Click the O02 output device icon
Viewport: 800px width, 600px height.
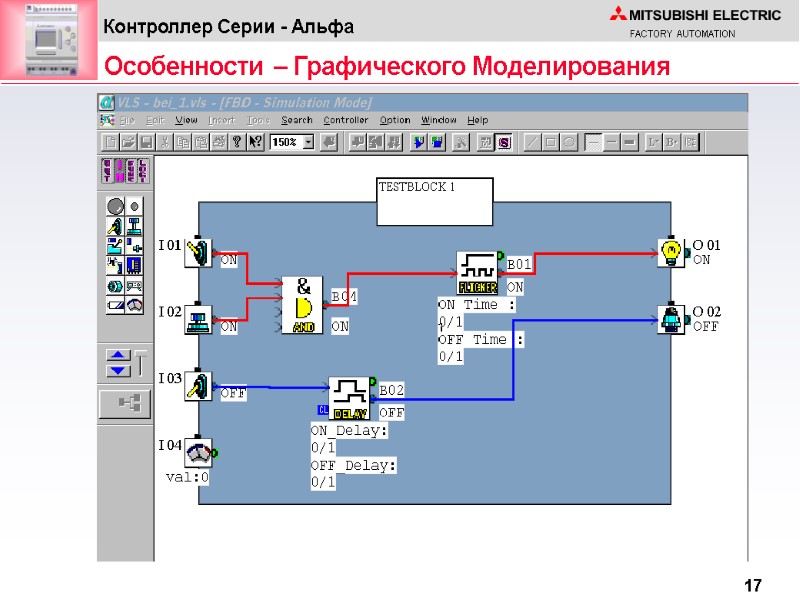(671, 320)
